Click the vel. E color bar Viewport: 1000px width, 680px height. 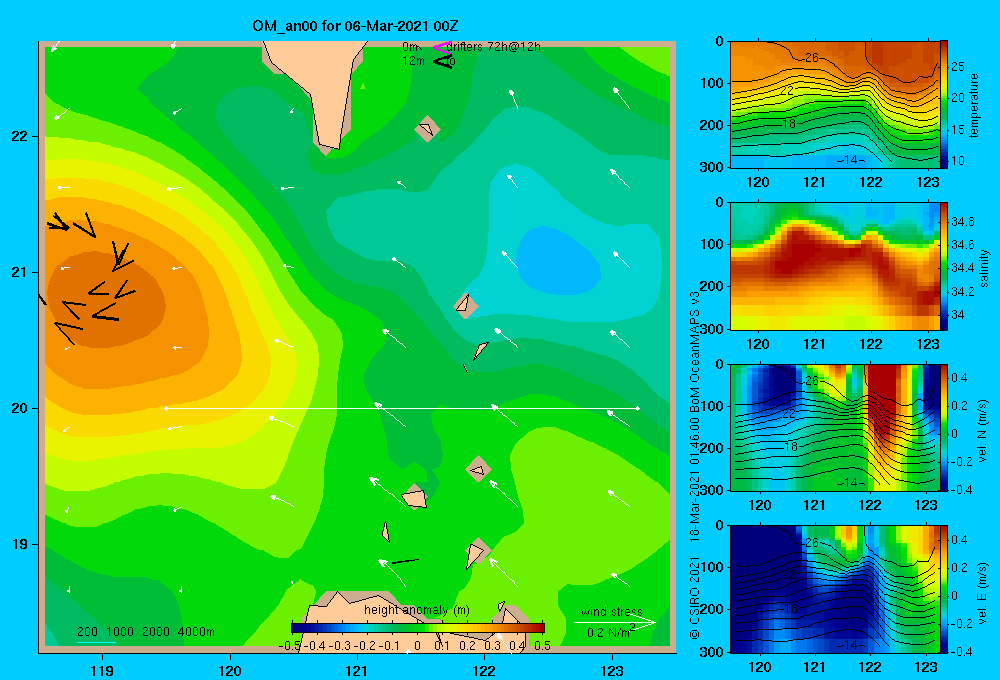(x=944, y=589)
